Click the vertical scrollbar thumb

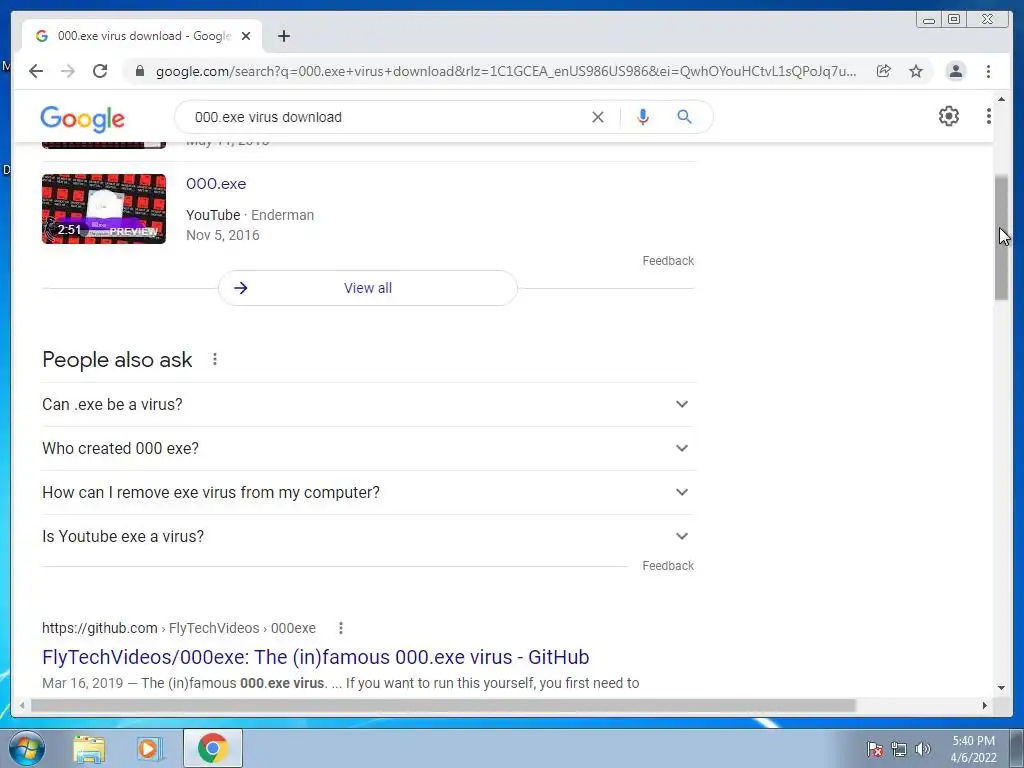pos(1001,238)
